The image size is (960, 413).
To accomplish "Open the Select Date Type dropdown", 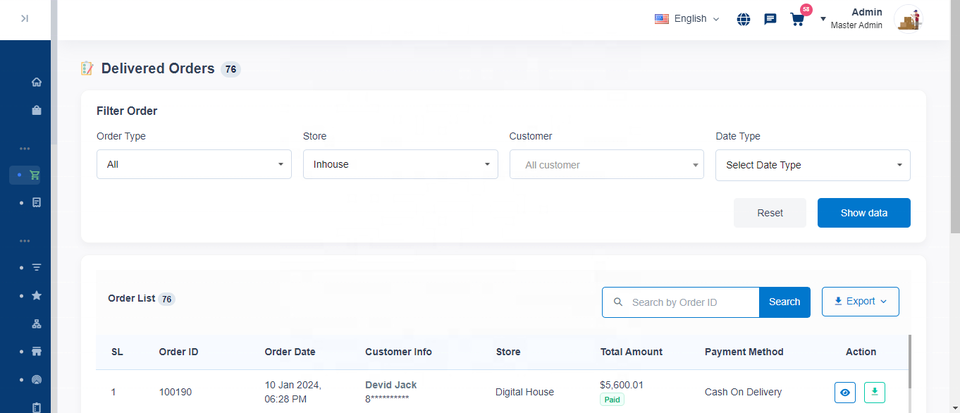I will click(812, 165).
